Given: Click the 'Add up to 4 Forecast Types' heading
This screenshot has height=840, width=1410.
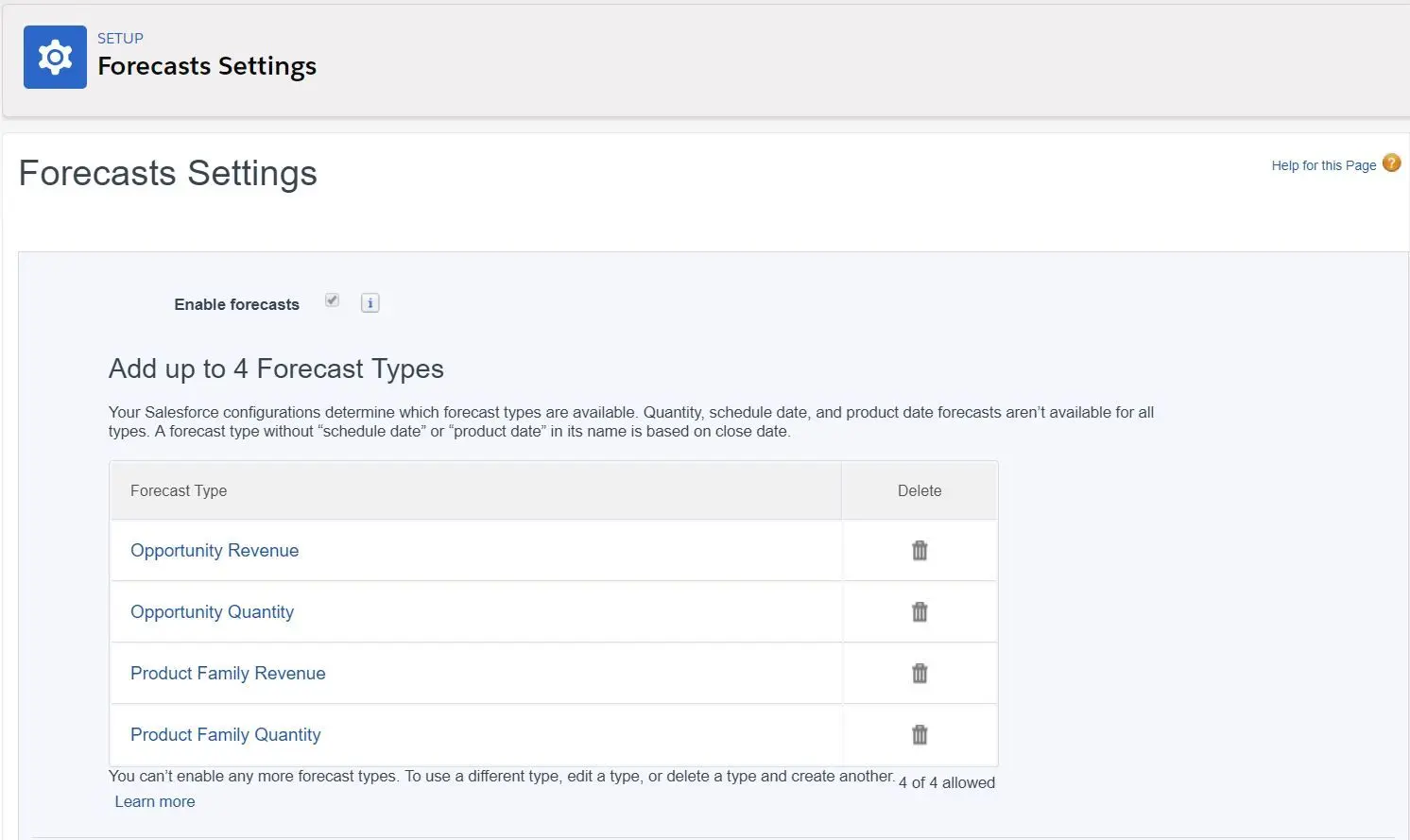Looking at the screenshot, I should (276, 369).
